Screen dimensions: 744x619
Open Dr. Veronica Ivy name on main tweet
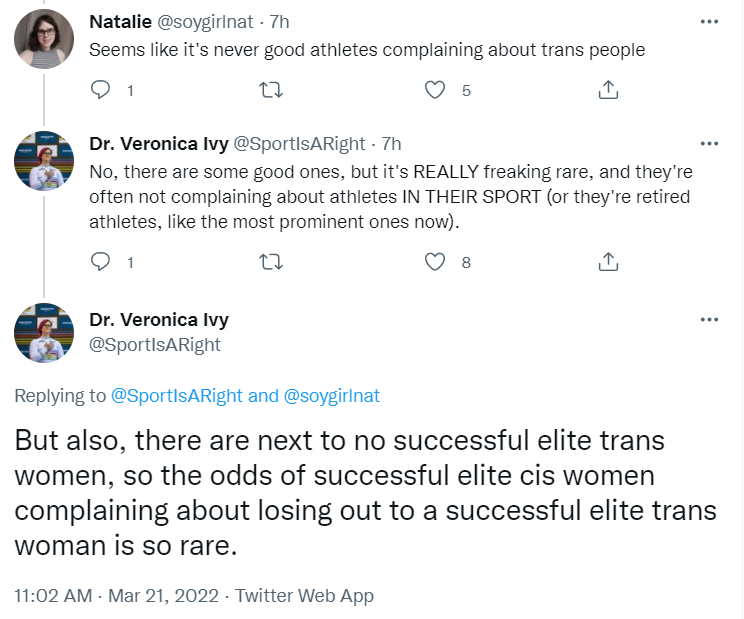[159, 320]
